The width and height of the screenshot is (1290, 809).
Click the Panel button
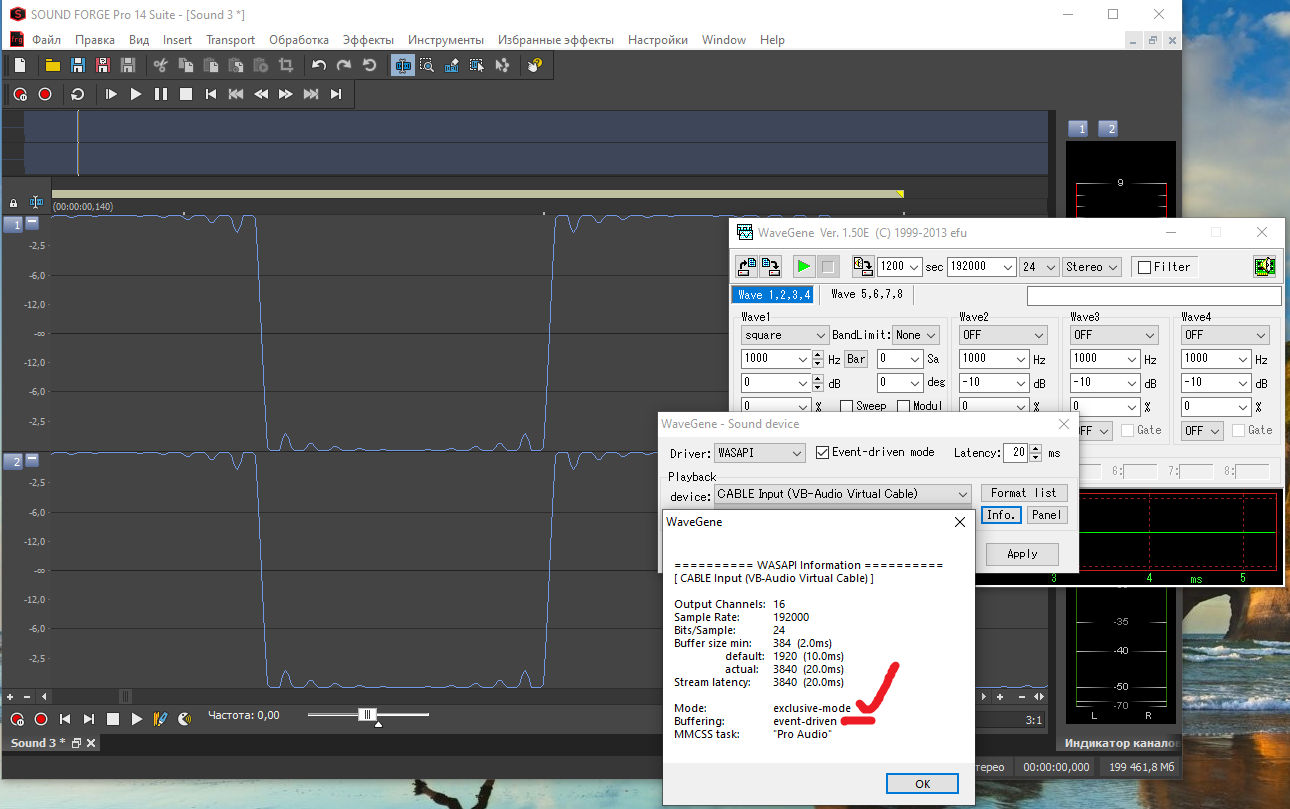1047,515
